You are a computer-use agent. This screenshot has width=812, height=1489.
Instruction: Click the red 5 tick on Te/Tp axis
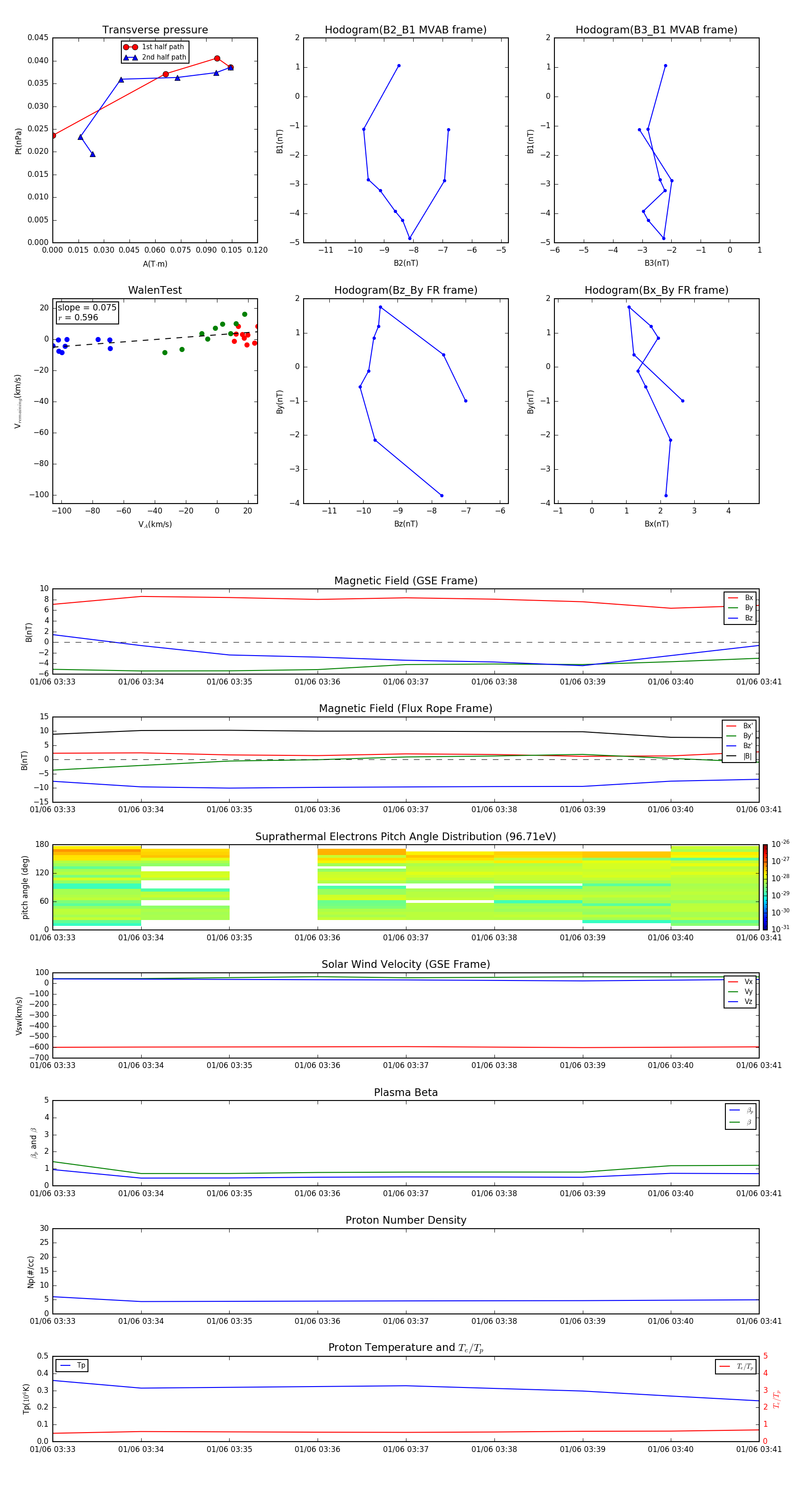point(765,1356)
